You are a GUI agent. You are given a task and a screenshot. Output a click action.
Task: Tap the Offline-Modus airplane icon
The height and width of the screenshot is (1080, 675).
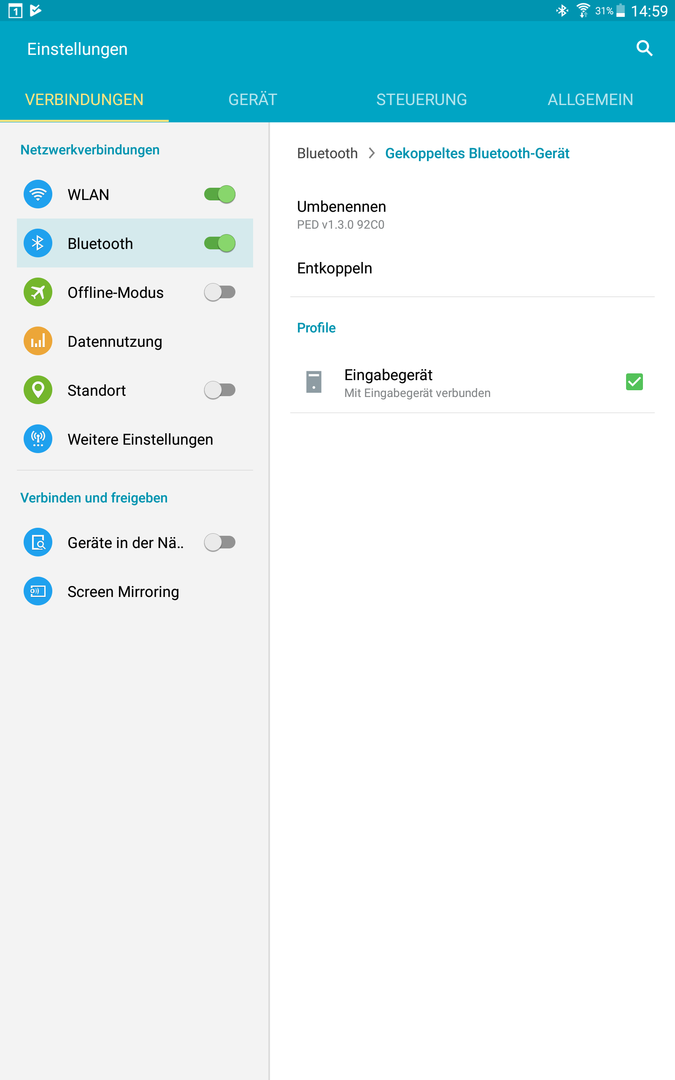click(x=38, y=292)
